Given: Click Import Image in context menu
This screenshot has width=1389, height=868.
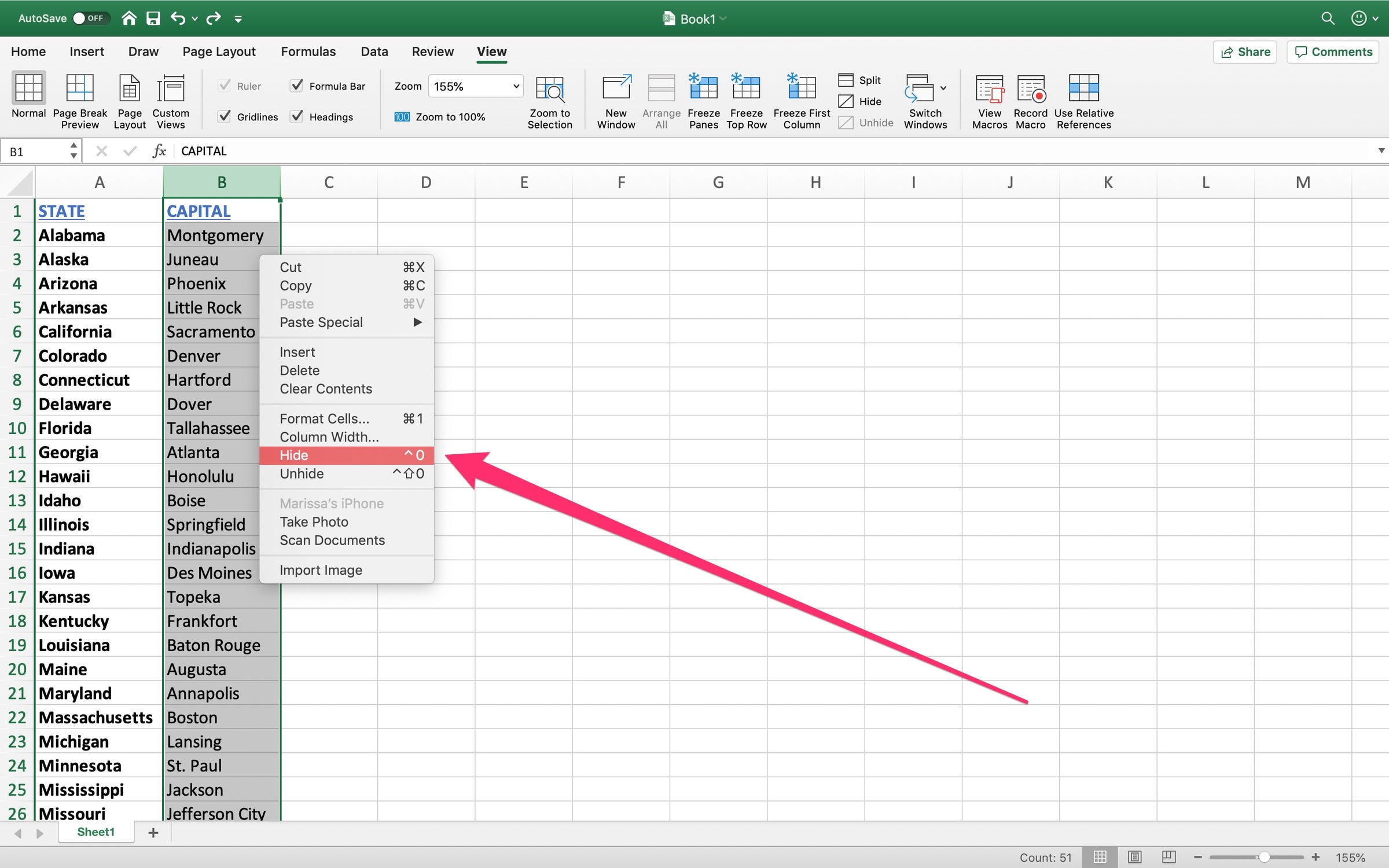Looking at the screenshot, I should pyautogui.click(x=347, y=571).
